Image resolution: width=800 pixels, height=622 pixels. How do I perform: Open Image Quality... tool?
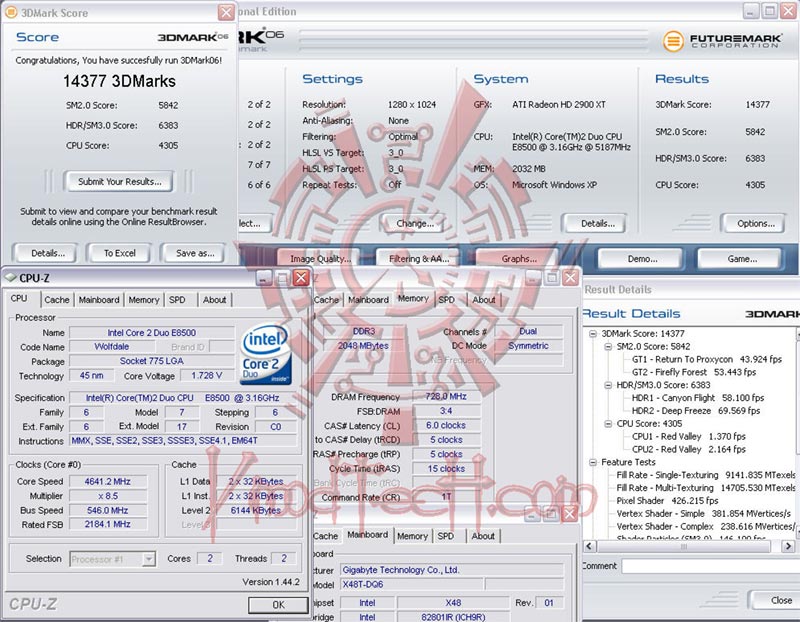click(x=320, y=259)
